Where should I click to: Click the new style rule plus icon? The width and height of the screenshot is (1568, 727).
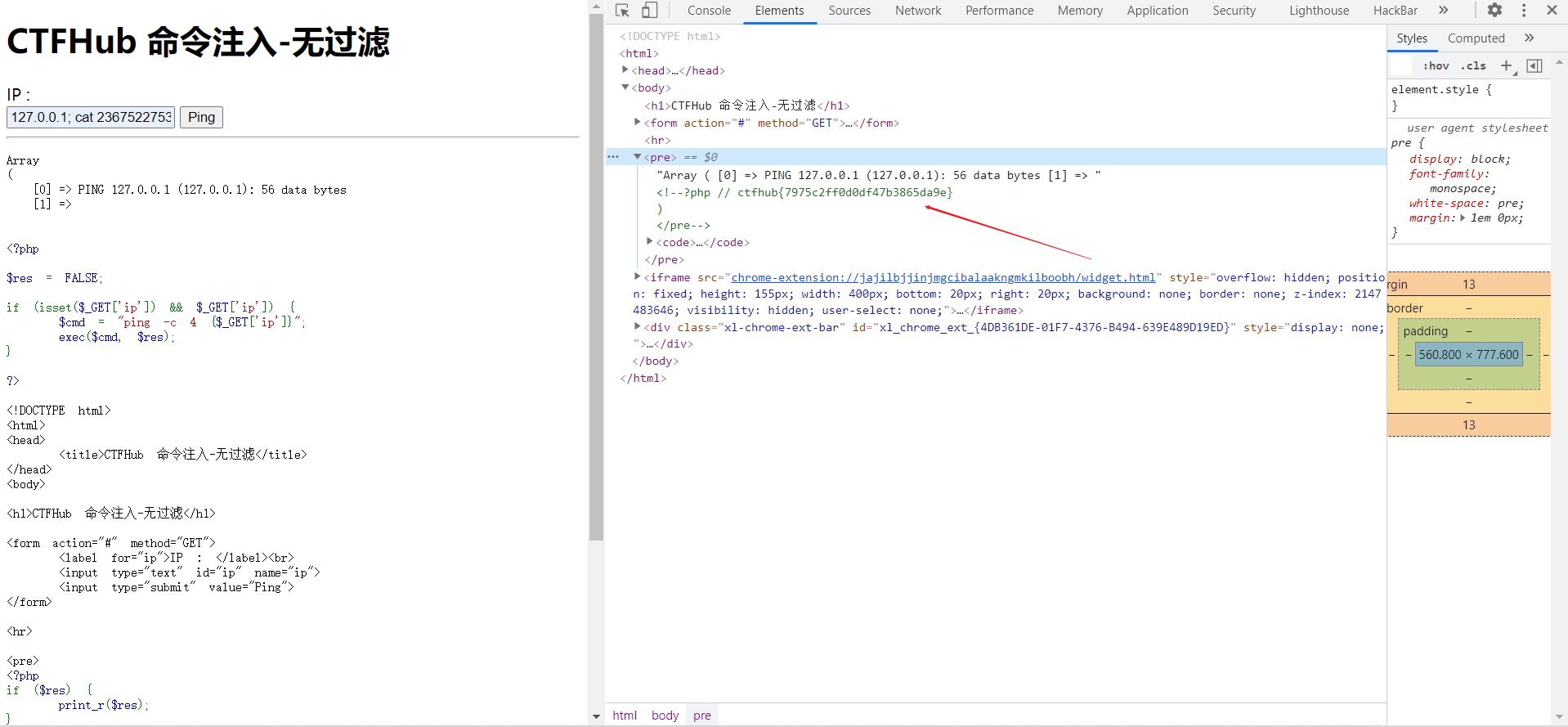[1506, 65]
